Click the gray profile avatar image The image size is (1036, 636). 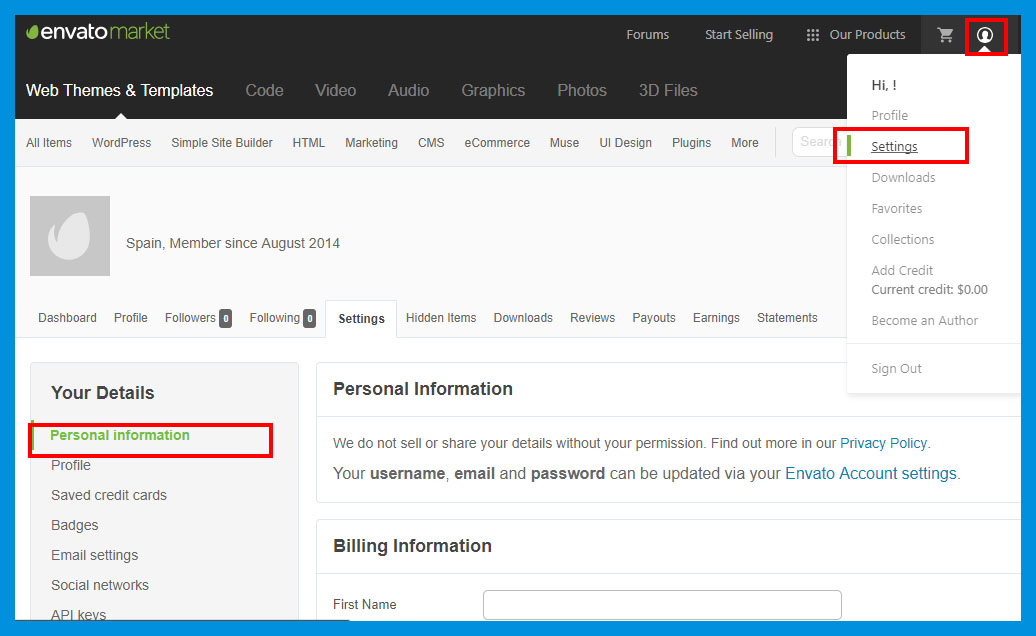[70, 236]
